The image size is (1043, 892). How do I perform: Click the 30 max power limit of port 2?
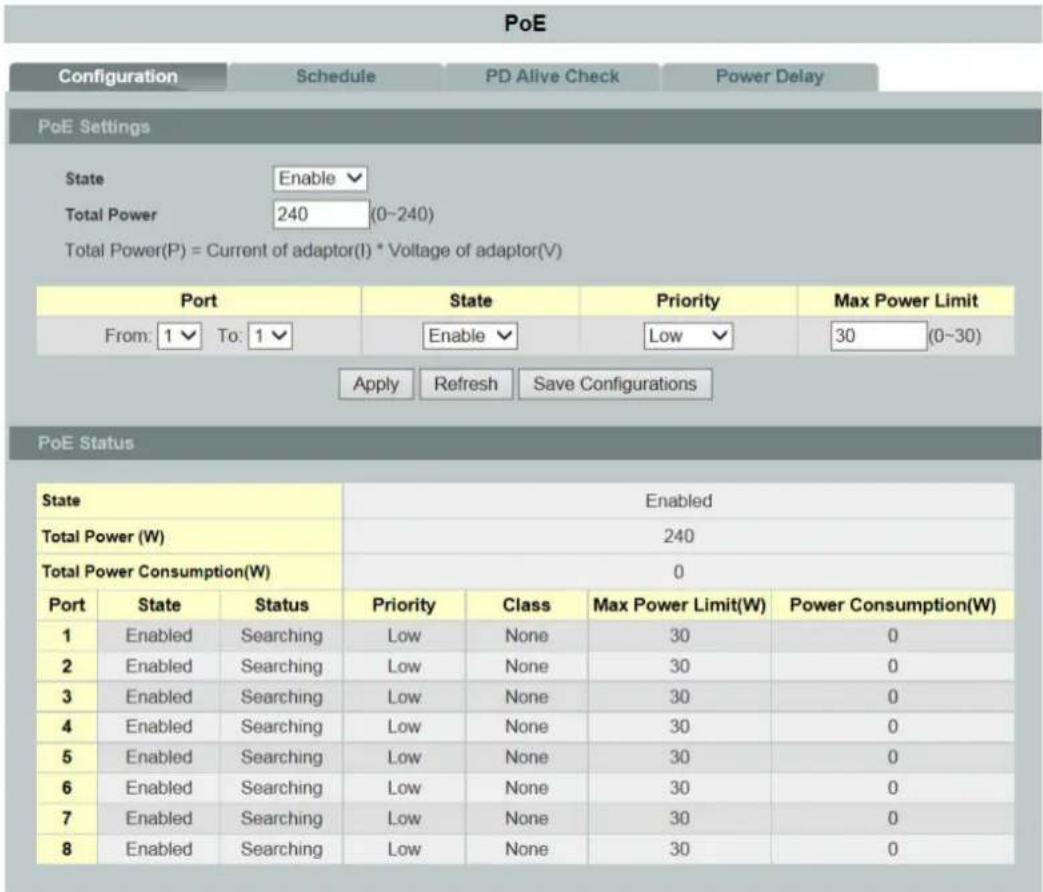pyautogui.click(x=679, y=667)
